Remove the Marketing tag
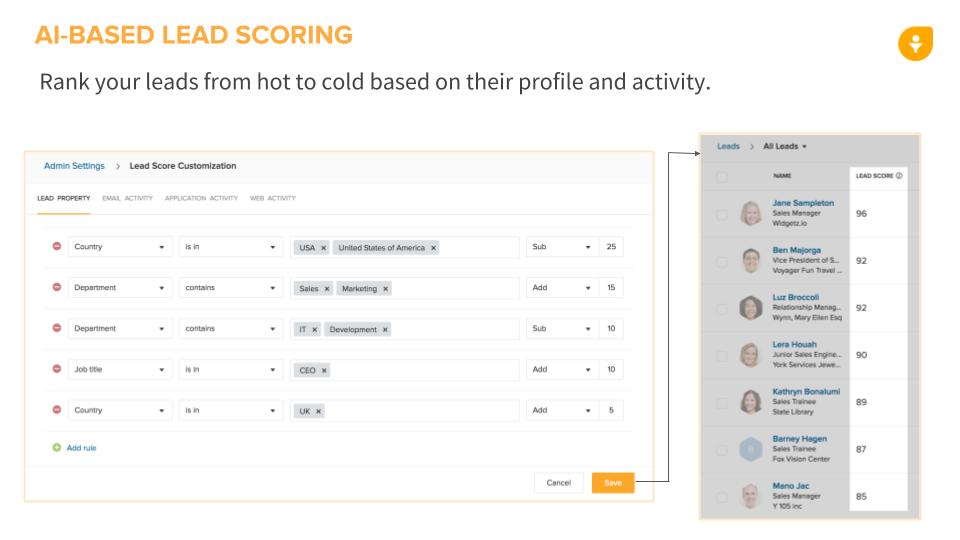 (385, 289)
